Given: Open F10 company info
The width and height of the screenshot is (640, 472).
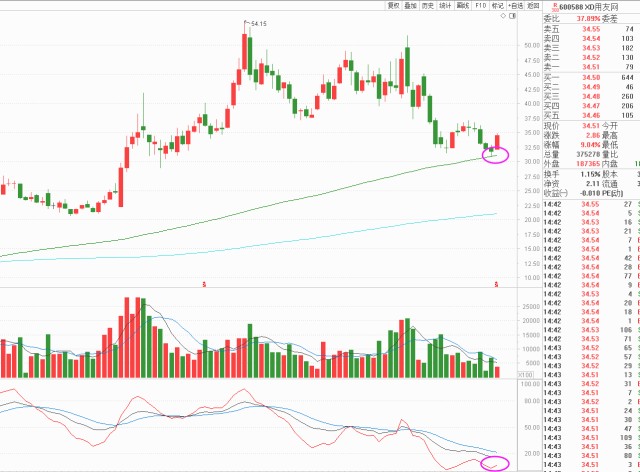Looking at the screenshot, I should point(480,5).
